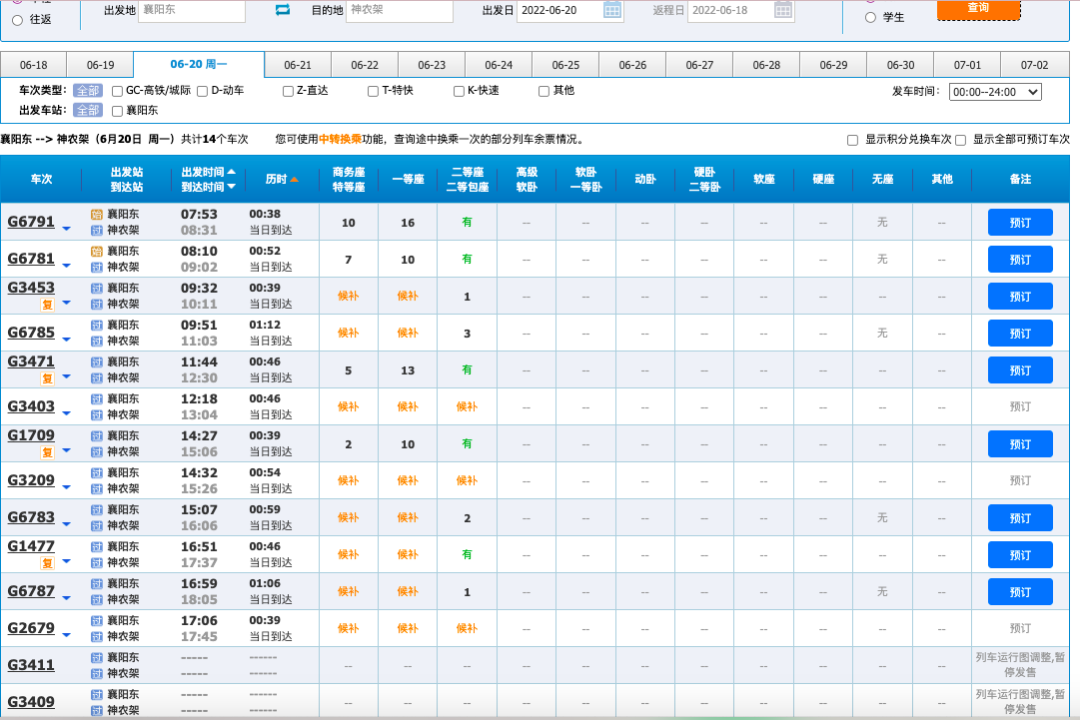
Task: Click the 过 icon beside 神农架 in G6787 row
Action: 96,599
